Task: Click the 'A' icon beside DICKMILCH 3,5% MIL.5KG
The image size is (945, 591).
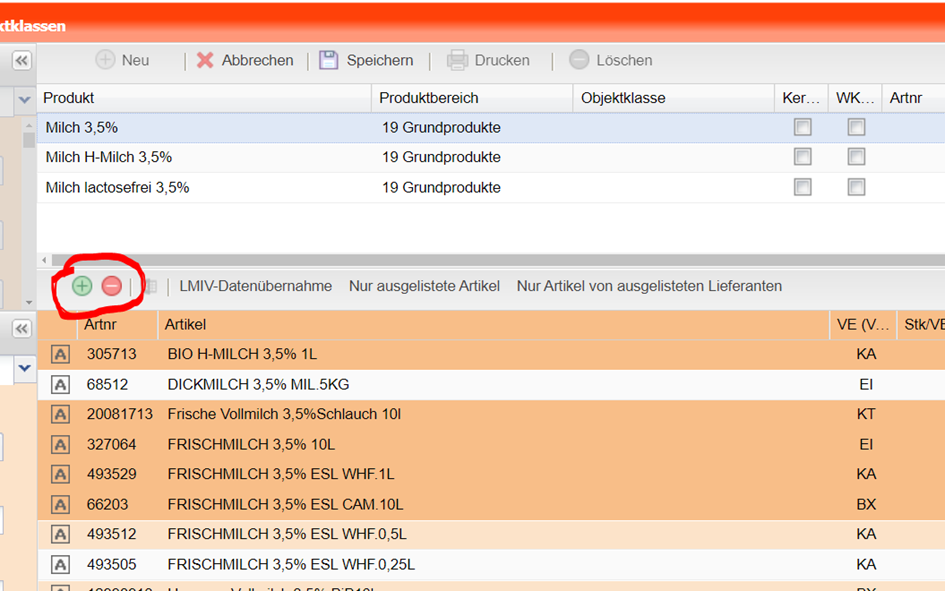Action: pyautogui.click(x=60, y=384)
